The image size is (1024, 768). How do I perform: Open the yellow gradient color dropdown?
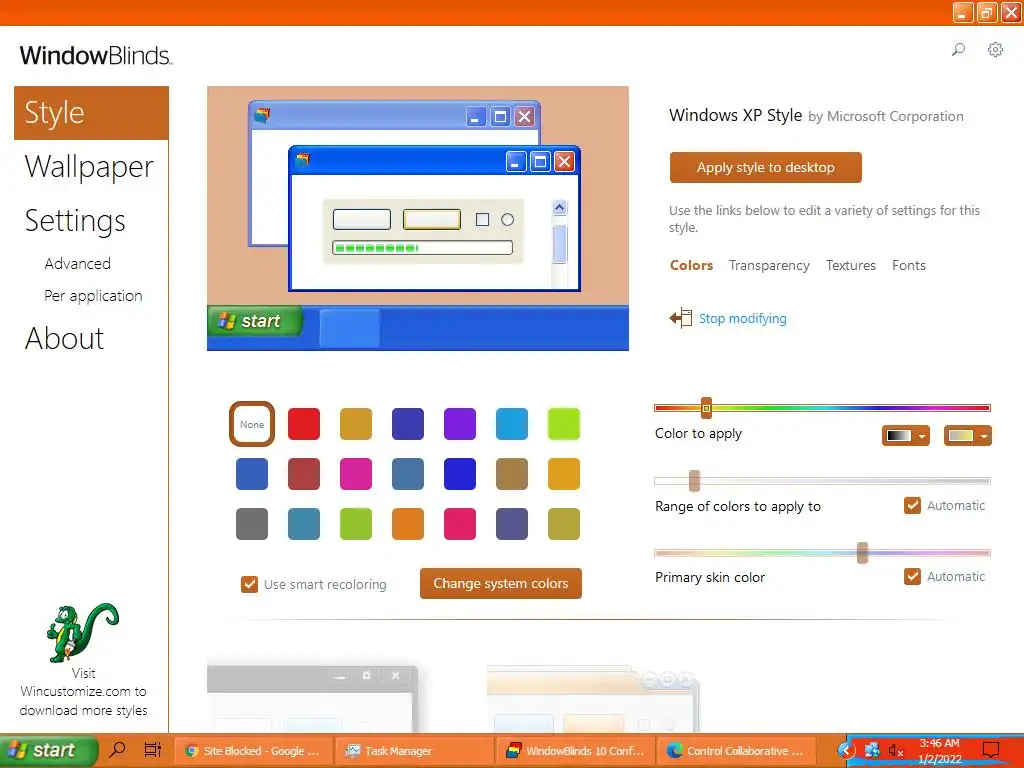tap(967, 436)
